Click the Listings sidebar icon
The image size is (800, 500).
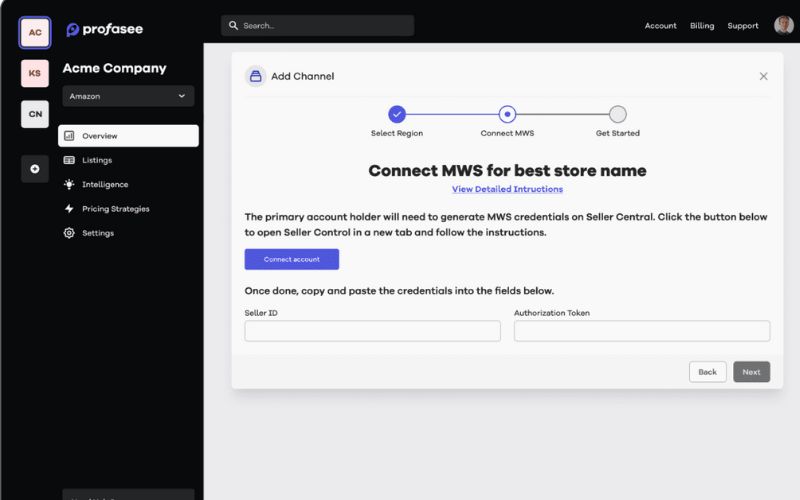69,160
